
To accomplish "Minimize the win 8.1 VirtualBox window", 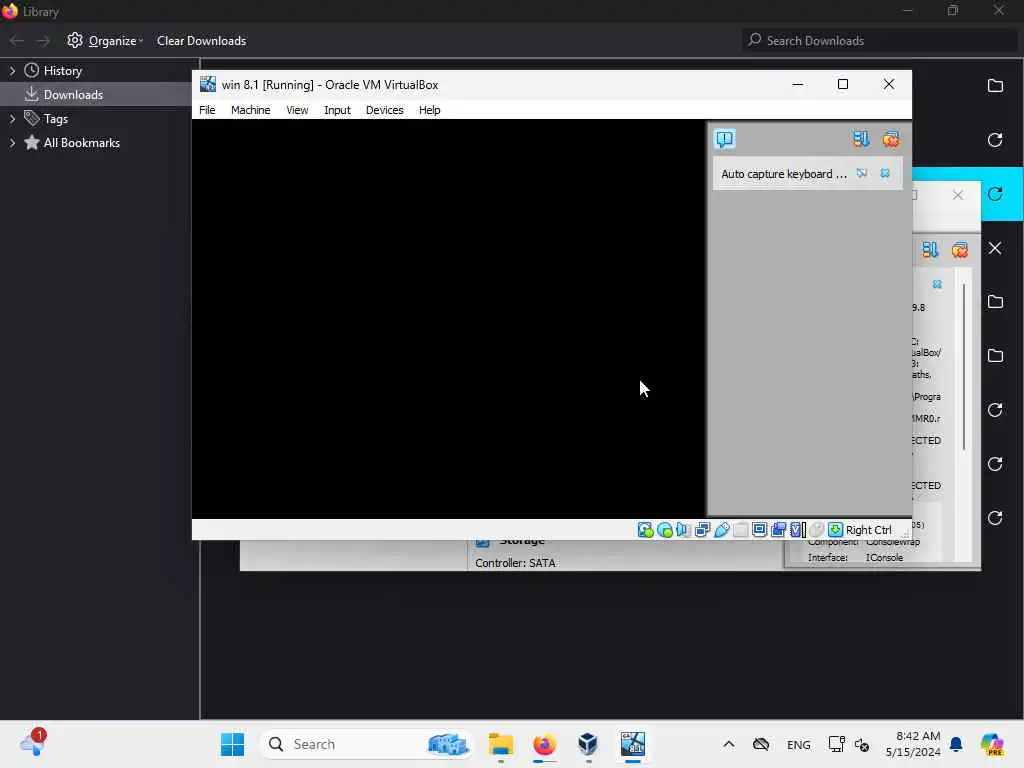I will click(798, 85).
